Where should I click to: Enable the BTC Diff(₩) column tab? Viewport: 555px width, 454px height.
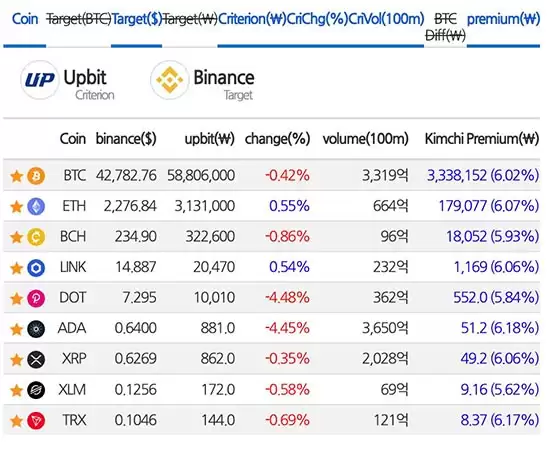coord(446,27)
